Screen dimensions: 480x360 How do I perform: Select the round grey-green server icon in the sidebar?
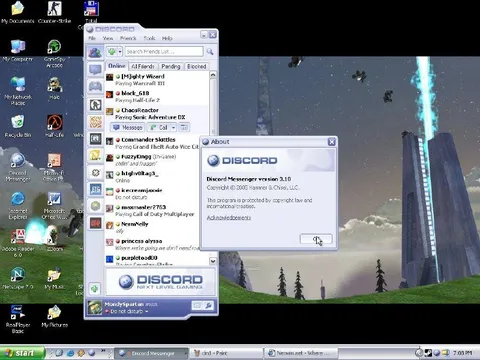(x=96, y=206)
